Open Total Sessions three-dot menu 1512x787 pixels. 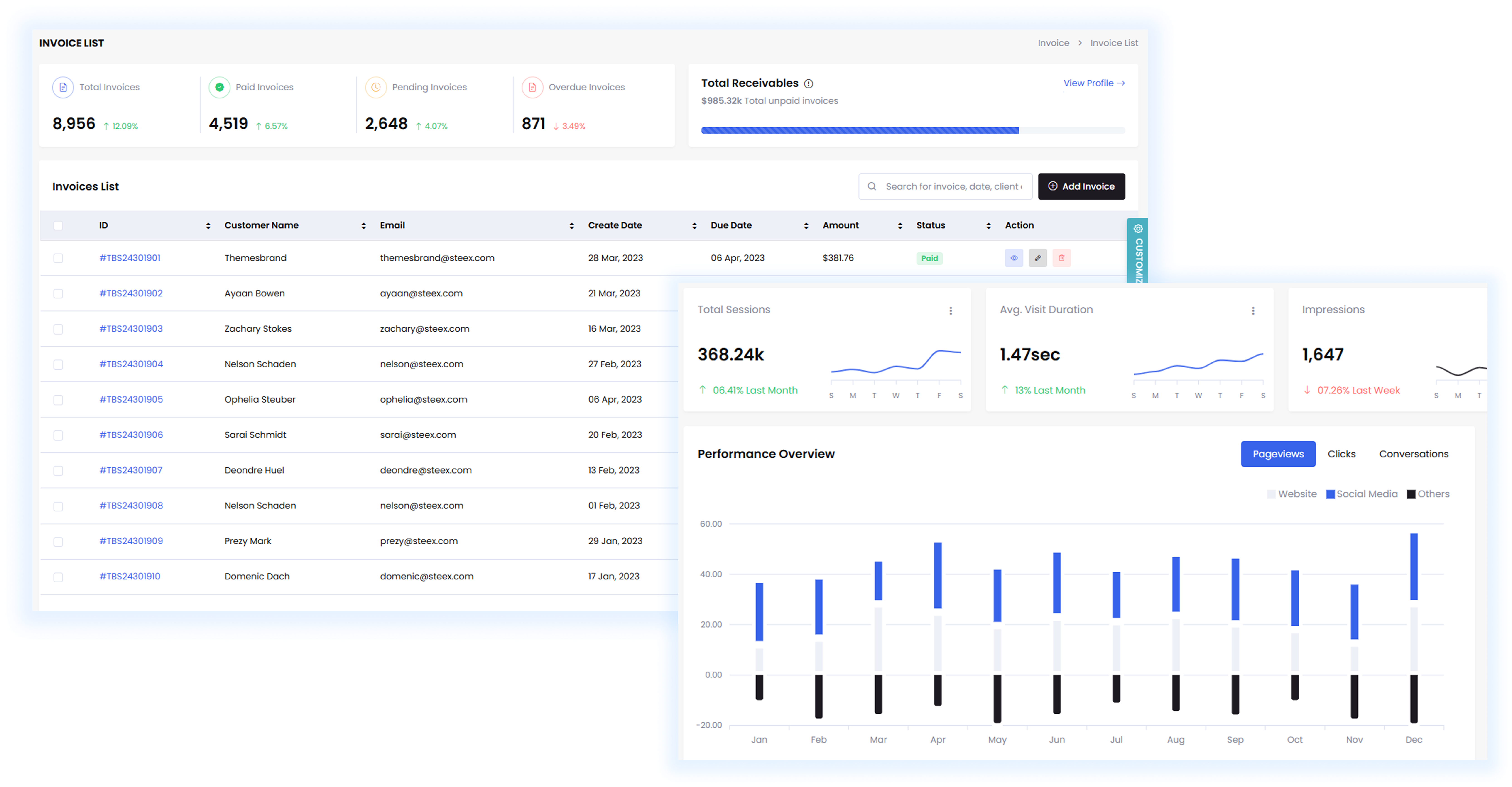[x=951, y=311]
